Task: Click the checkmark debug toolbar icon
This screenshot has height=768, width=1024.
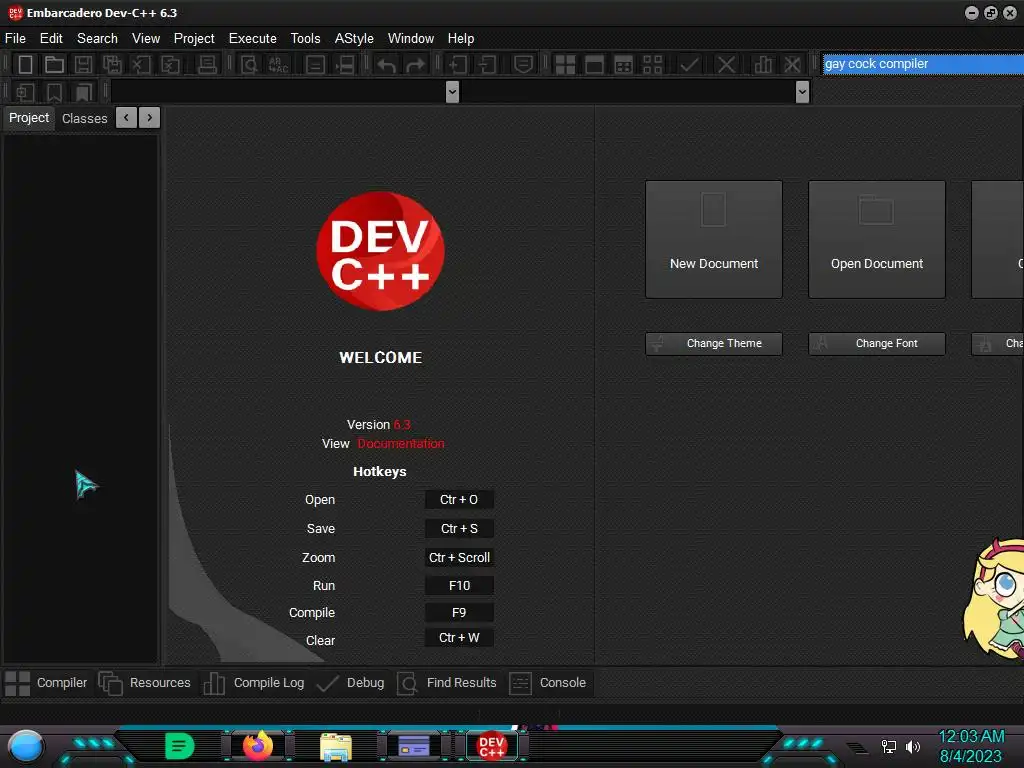Action: pos(689,64)
